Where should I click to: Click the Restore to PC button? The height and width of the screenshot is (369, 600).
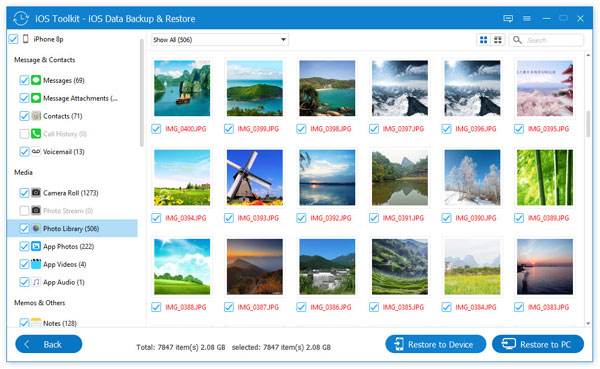point(538,344)
